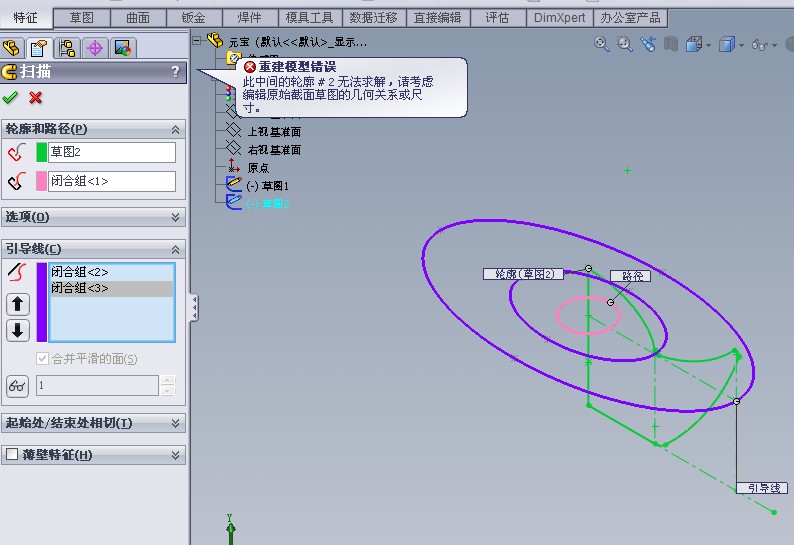Click the path field showing 闭合组<1>
This screenshot has height=545, width=794.
(x=112, y=181)
